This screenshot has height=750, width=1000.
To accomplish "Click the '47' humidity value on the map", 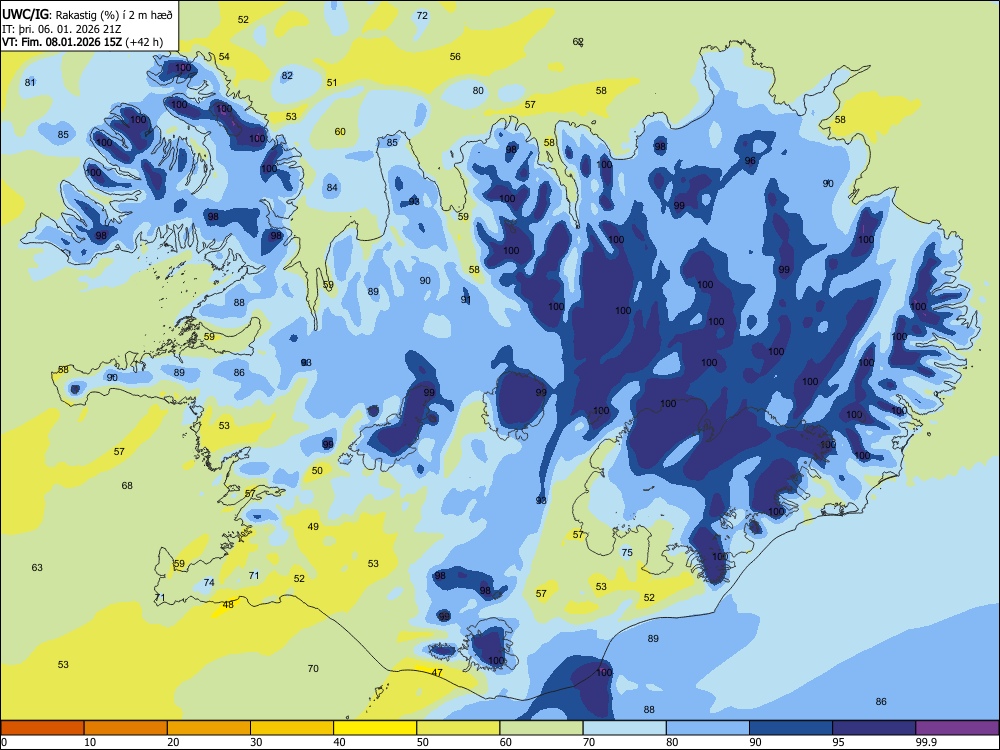I will coord(437,672).
